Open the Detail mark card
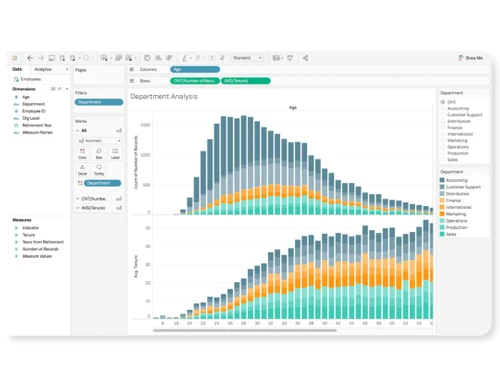This screenshot has height=375, width=500. (82, 170)
